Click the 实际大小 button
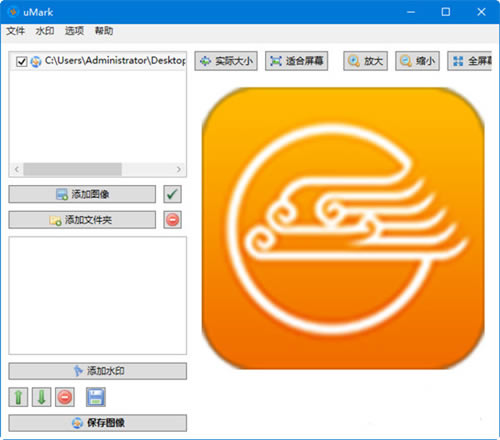Screen dimensions: 500x440 [226, 61]
